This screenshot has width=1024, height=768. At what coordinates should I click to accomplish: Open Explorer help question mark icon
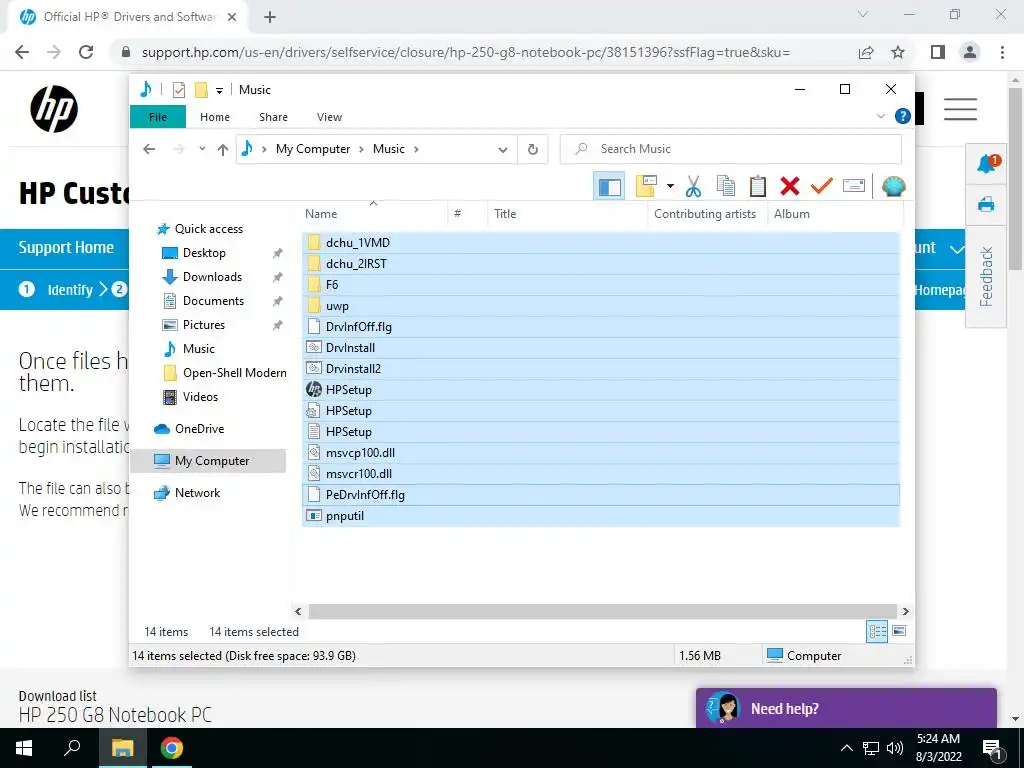tap(903, 116)
